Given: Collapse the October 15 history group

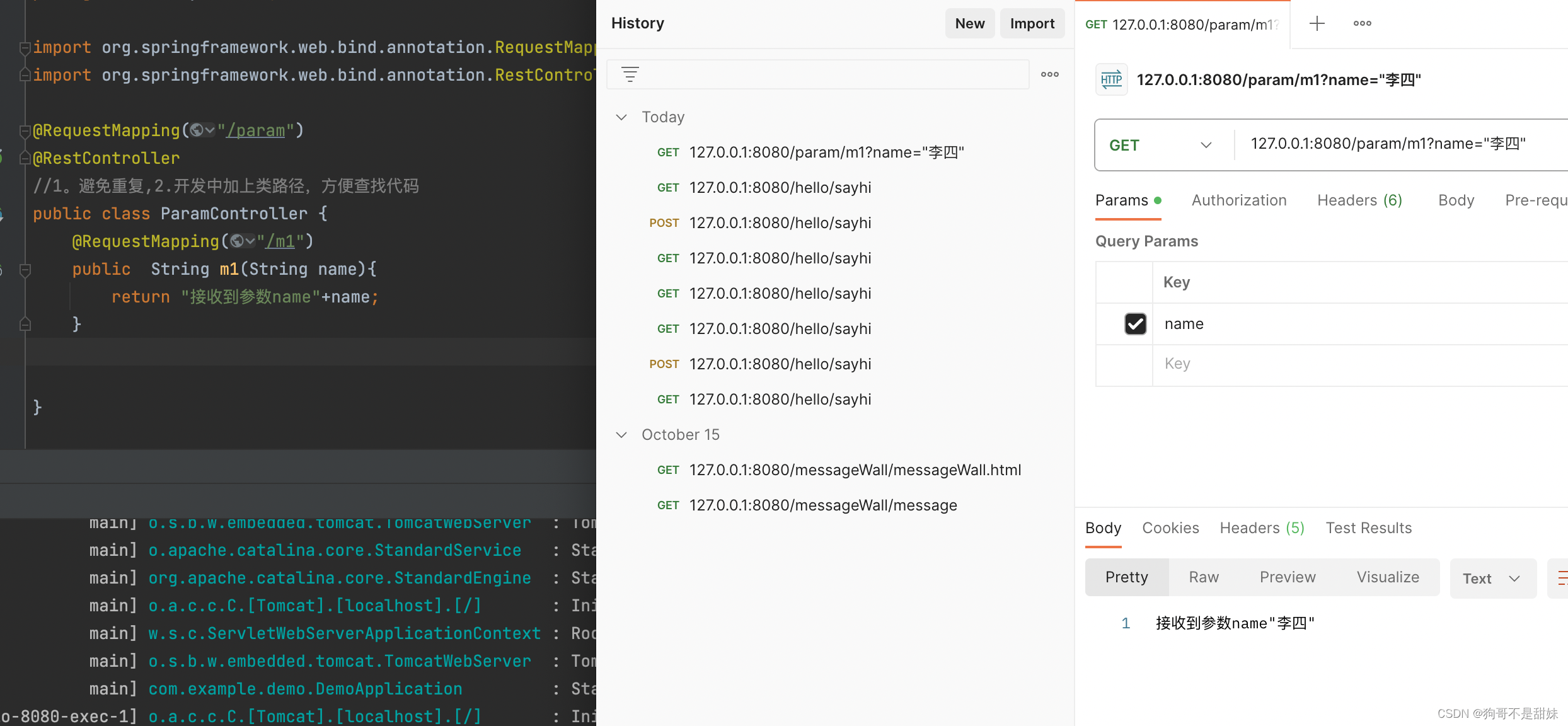Looking at the screenshot, I should 621,435.
